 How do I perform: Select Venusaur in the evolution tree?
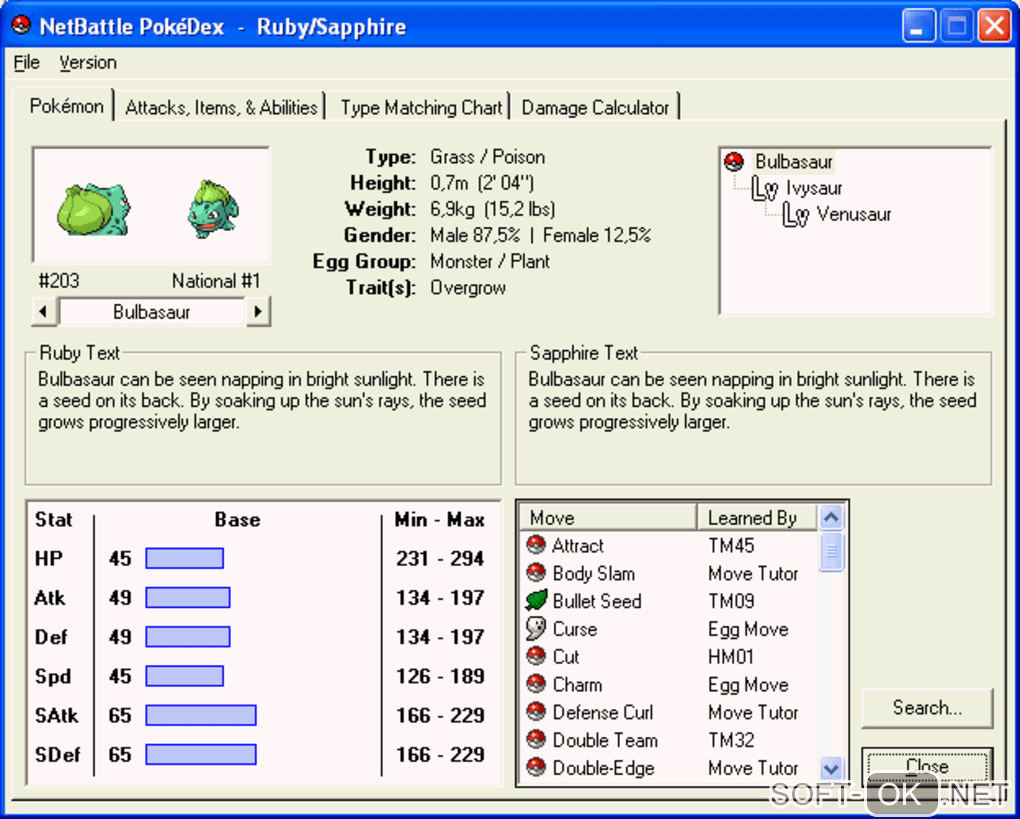tap(853, 215)
